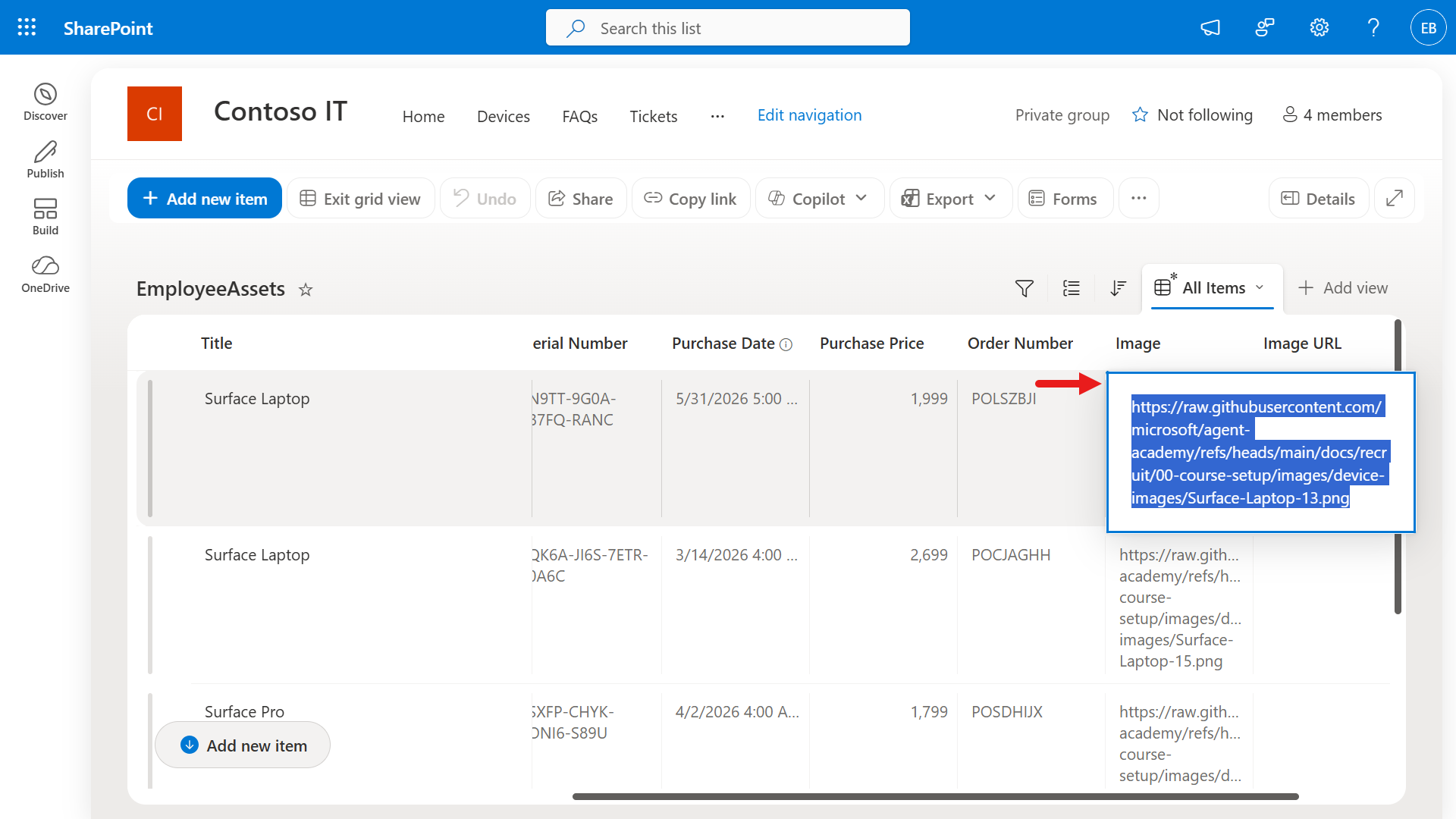
Task: Click the Purchase Date info icon
Action: pos(786,344)
